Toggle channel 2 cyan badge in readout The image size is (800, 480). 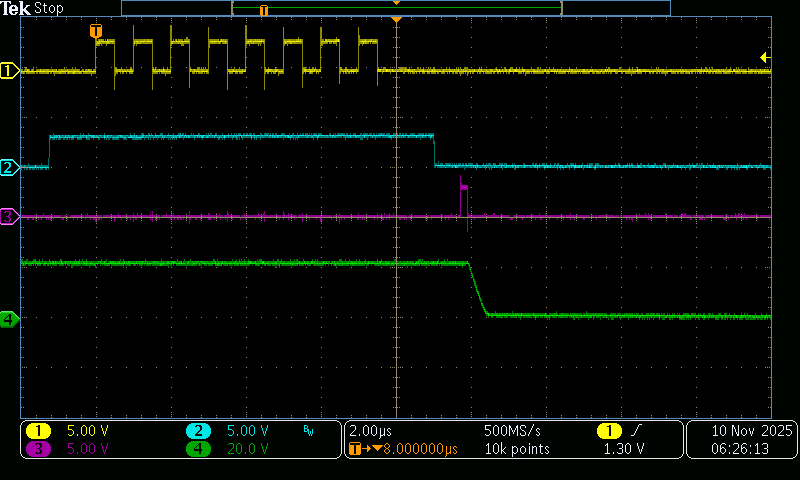click(x=199, y=431)
